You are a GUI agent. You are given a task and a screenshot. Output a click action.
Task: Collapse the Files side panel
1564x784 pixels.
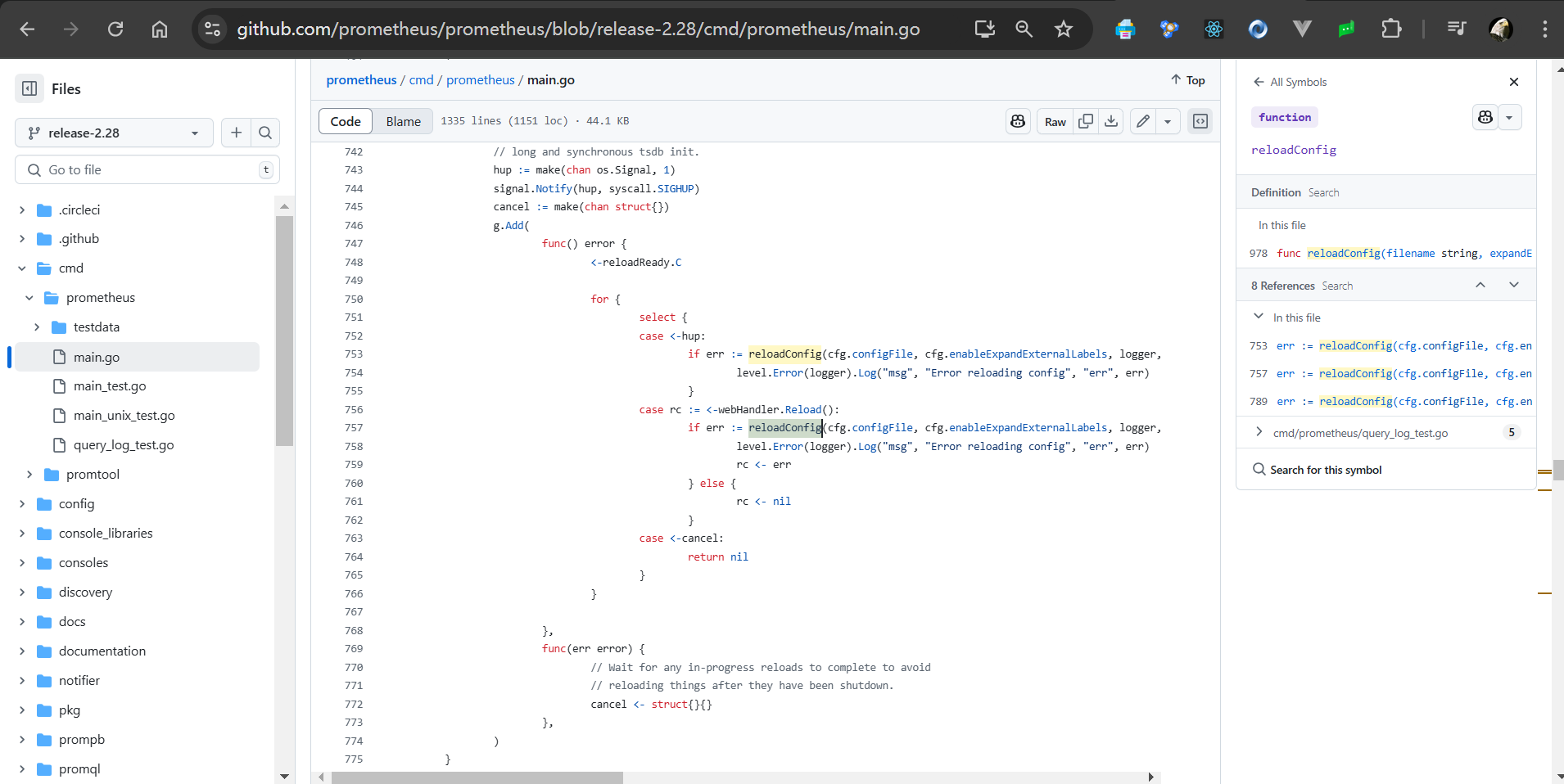click(x=29, y=88)
